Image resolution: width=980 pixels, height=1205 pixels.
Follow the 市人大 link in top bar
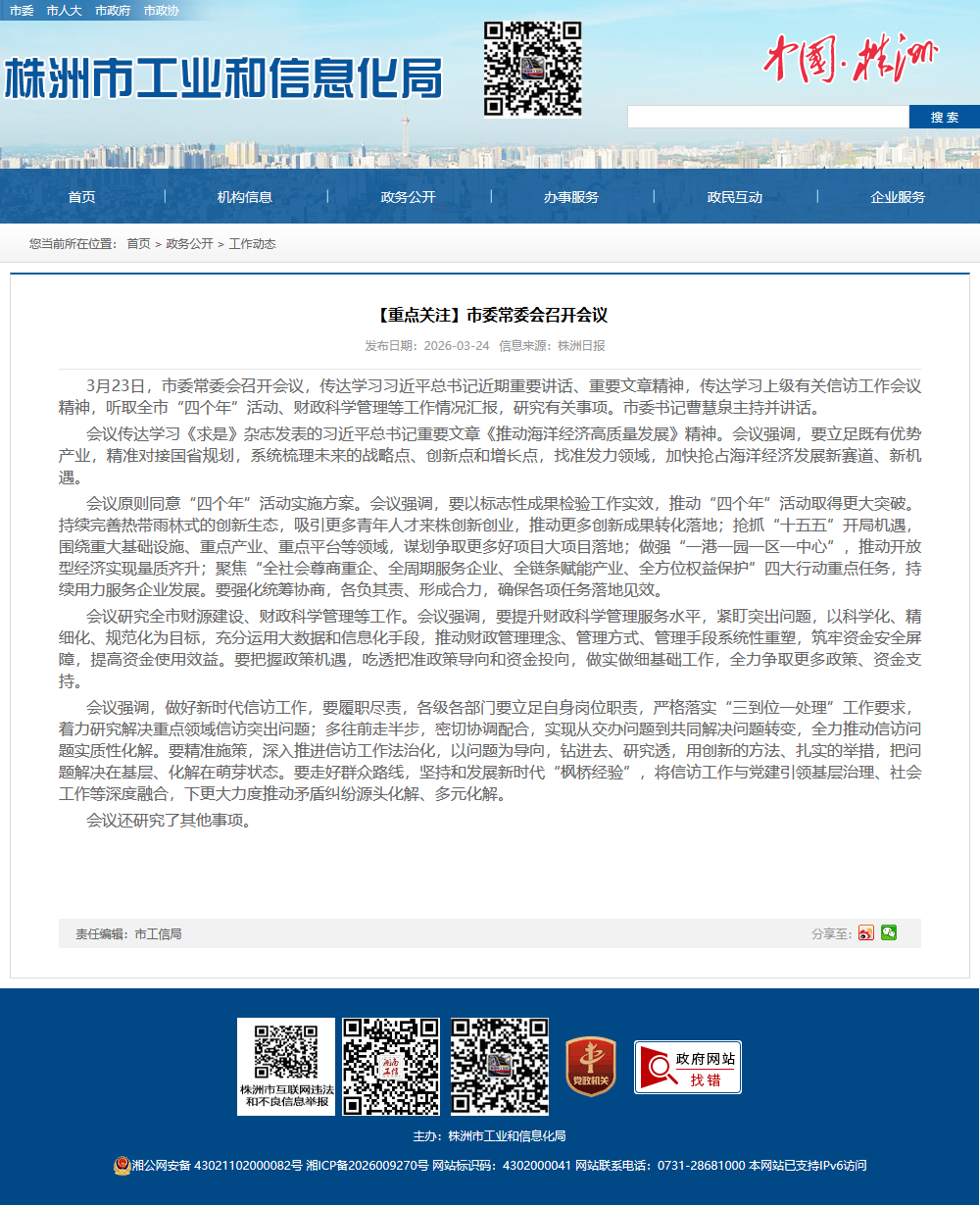coord(64,11)
